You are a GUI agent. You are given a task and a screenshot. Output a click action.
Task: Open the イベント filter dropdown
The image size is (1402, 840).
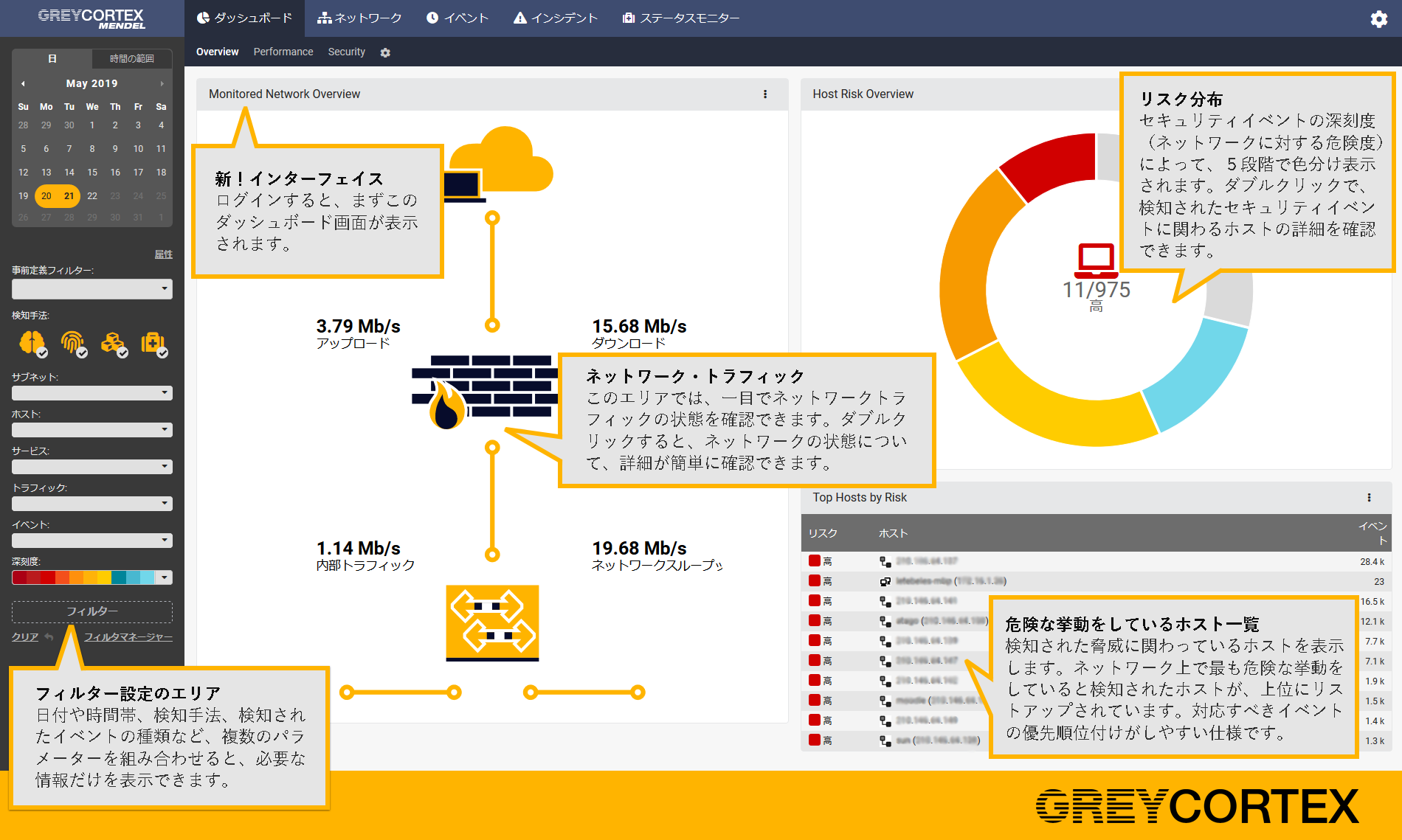[x=92, y=541]
